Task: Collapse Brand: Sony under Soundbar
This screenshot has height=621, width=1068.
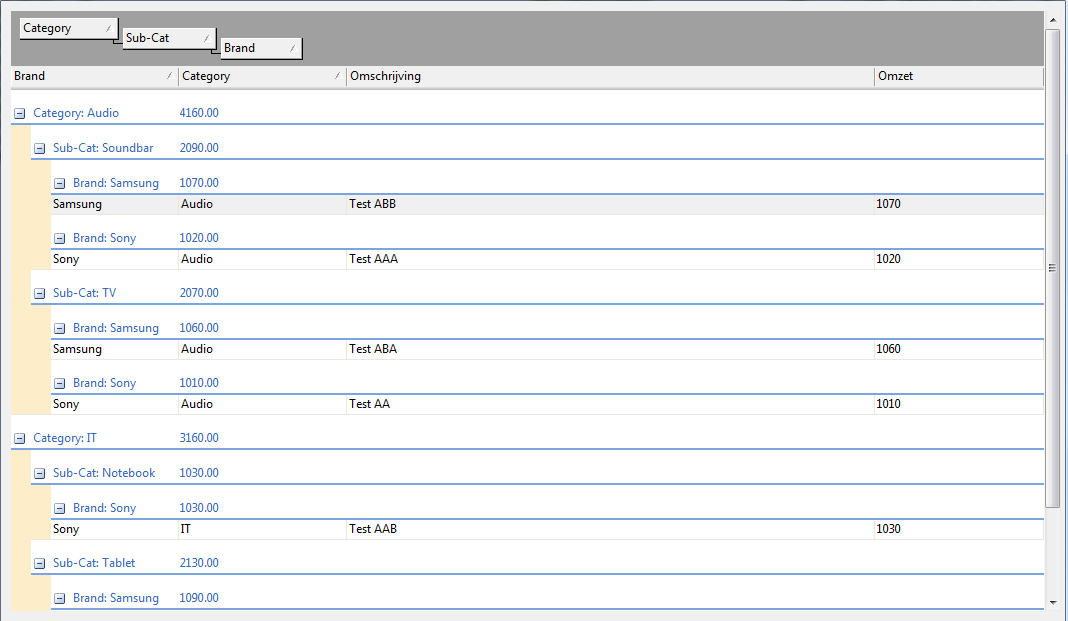Action: 60,239
